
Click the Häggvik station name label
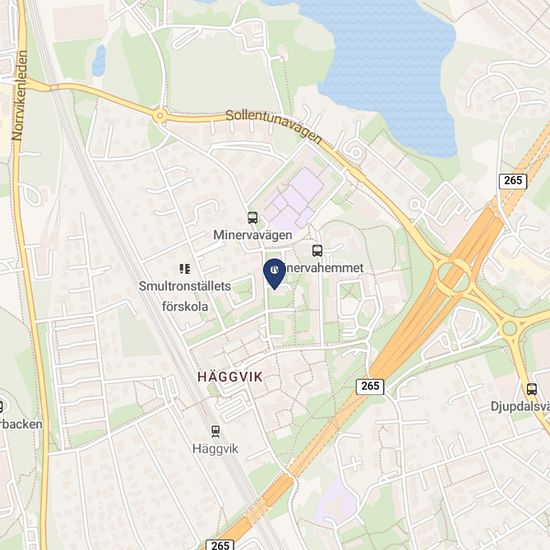pos(215,449)
